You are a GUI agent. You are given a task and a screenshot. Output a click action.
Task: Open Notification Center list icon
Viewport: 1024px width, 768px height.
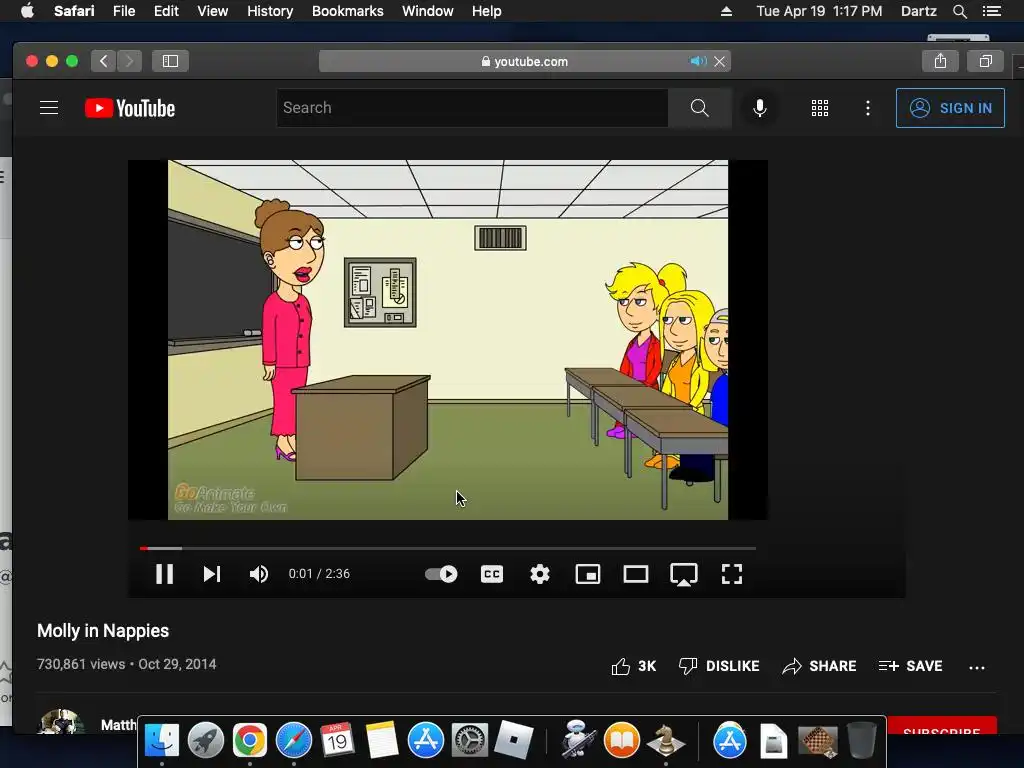(x=991, y=11)
